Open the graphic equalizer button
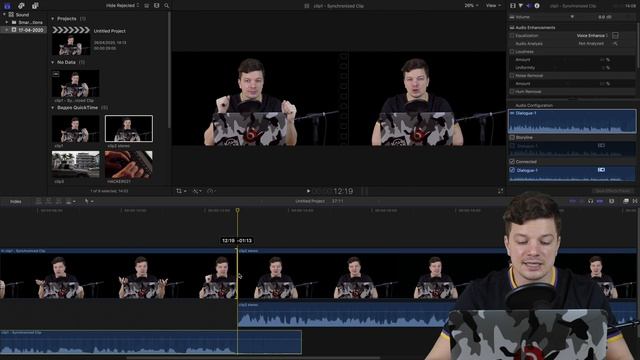640x360 pixels. (x=615, y=36)
